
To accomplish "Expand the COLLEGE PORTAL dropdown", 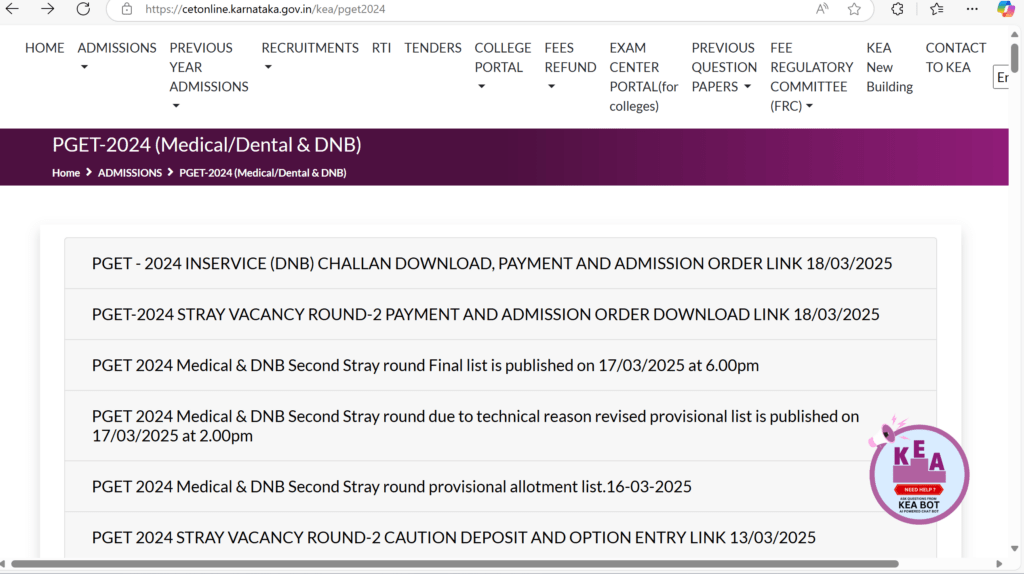I will click(x=503, y=67).
